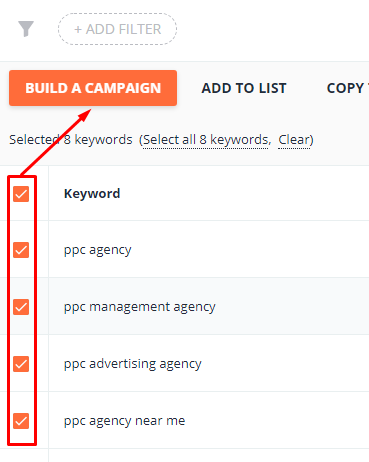Viewport: 369px width, 462px height.
Task: Open the Add to List option
Action: (244, 88)
